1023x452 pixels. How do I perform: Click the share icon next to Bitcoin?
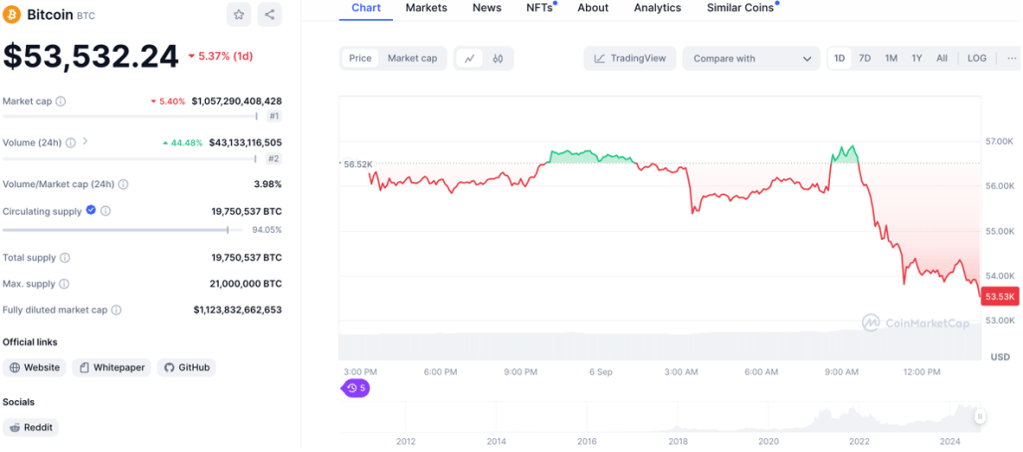point(270,14)
